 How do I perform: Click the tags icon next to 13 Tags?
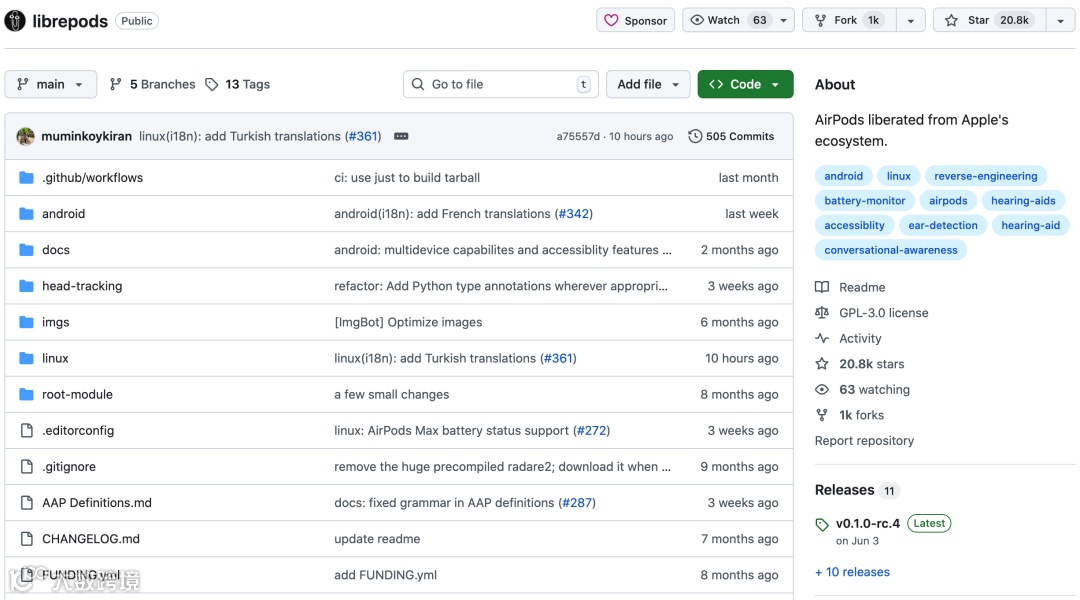point(212,84)
